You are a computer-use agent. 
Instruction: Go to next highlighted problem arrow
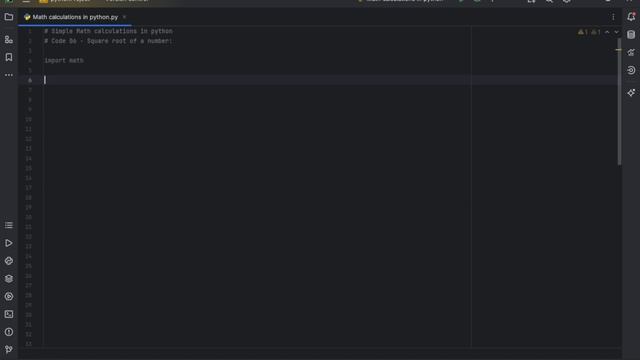[x=616, y=32]
